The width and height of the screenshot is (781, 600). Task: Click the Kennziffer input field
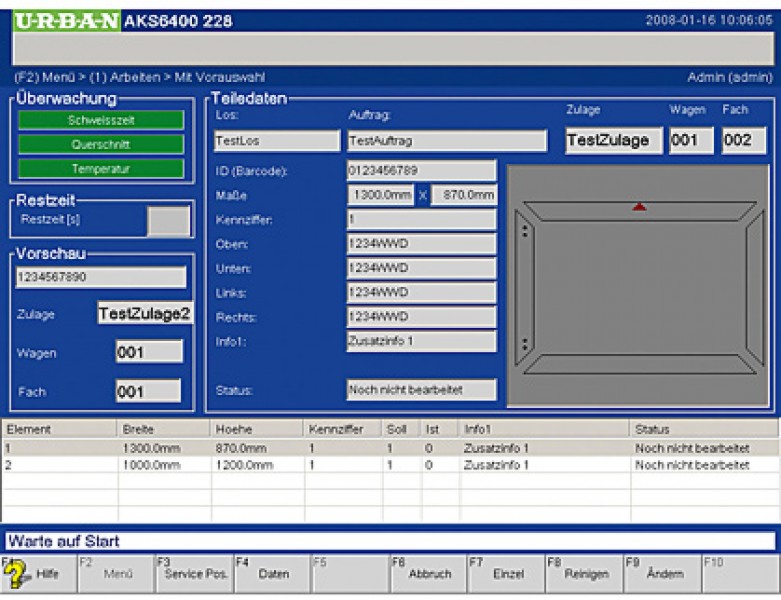coord(421,219)
